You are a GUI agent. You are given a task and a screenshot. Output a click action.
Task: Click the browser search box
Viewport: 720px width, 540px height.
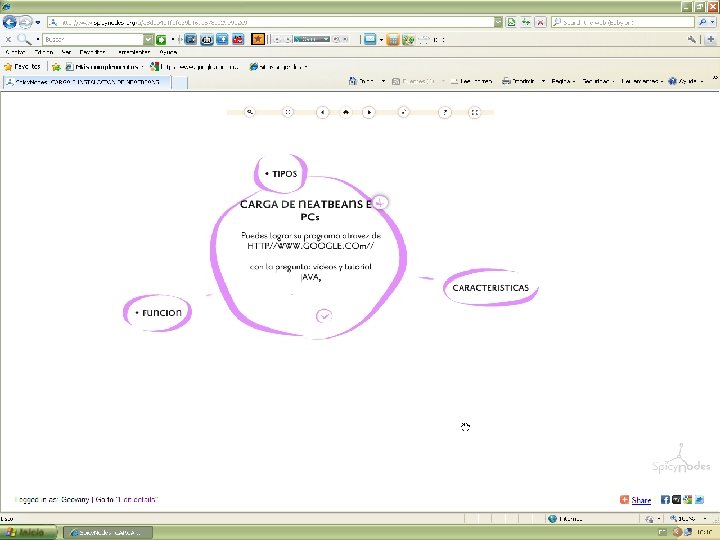623,22
